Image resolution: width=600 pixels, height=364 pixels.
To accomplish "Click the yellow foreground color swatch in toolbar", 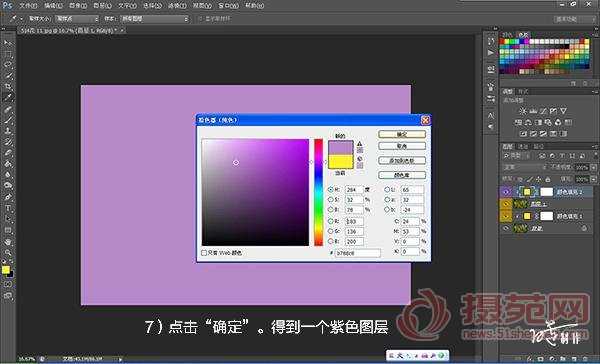I will click(x=6, y=270).
